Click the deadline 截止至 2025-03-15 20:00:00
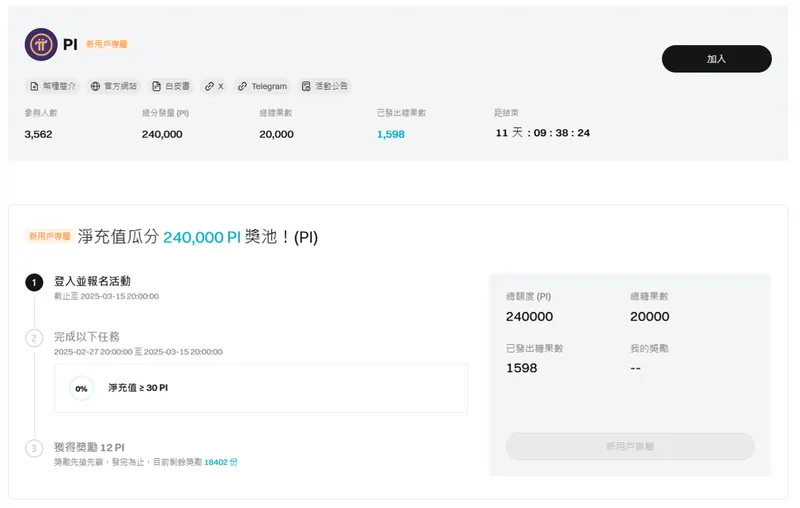This screenshot has height=508, width=800. [x=107, y=296]
